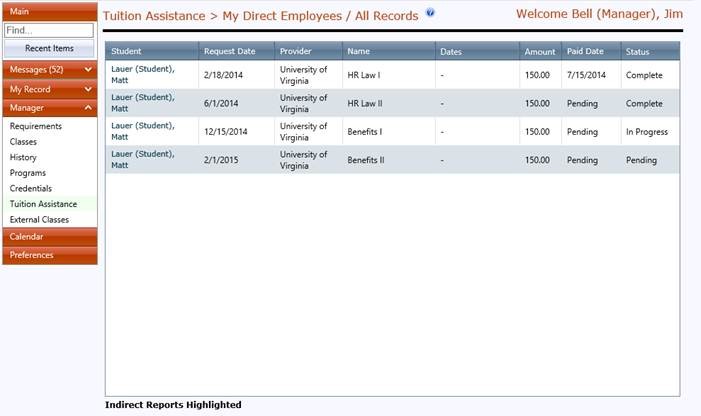701x416 pixels.
Task: Focus the Find search field
Action: point(49,30)
